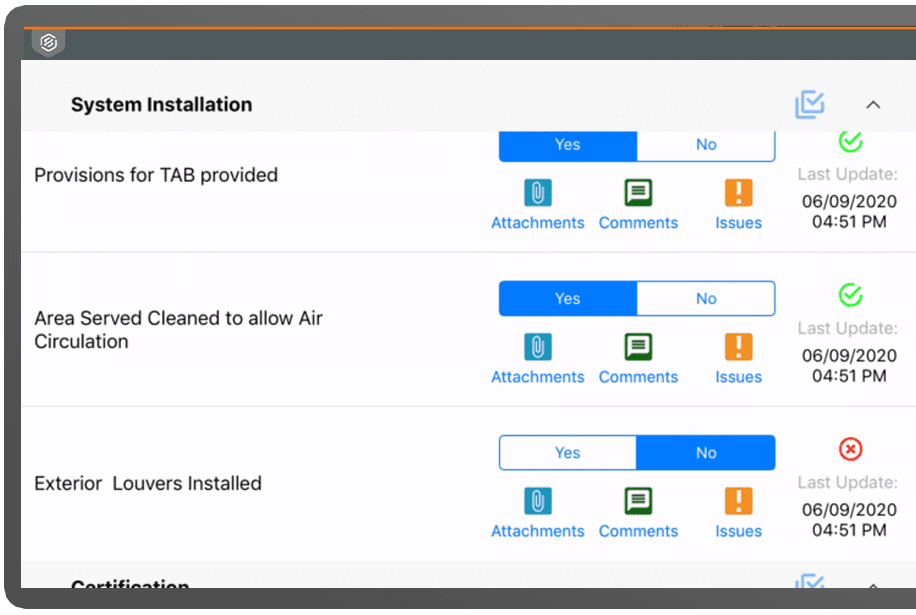Viewport: 916px width, 615px height.
Task: Open Issues icon for Area Served Cleaned
Action: coord(738,347)
